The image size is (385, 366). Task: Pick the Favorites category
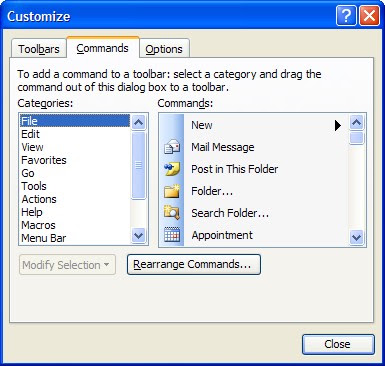(x=75, y=160)
